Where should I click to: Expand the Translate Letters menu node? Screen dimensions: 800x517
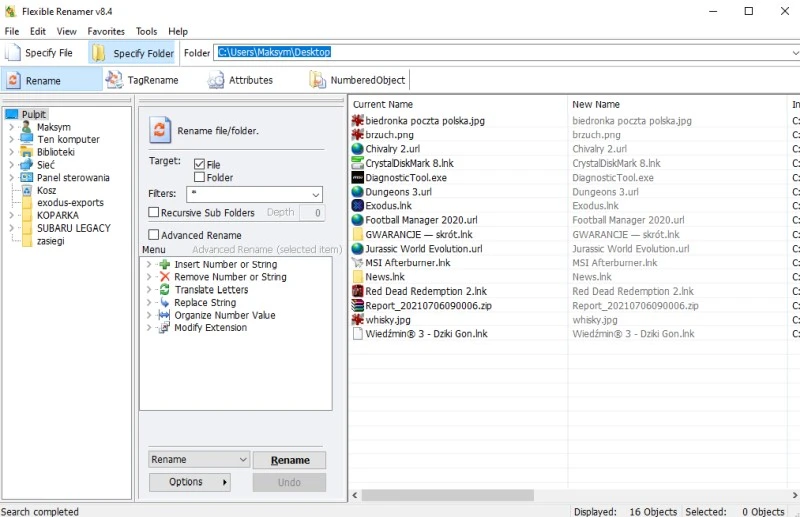149,290
